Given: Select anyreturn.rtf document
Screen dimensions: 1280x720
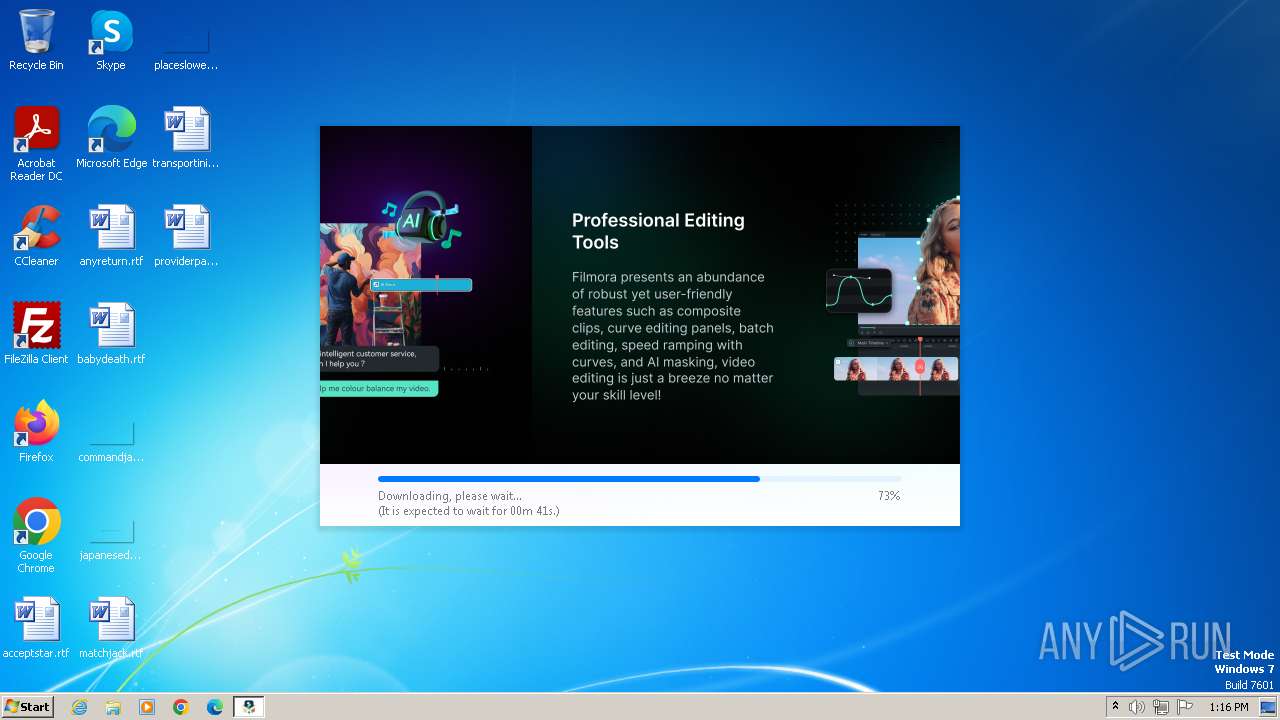Looking at the screenshot, I should pyautogui.click(x=111, y=236).
